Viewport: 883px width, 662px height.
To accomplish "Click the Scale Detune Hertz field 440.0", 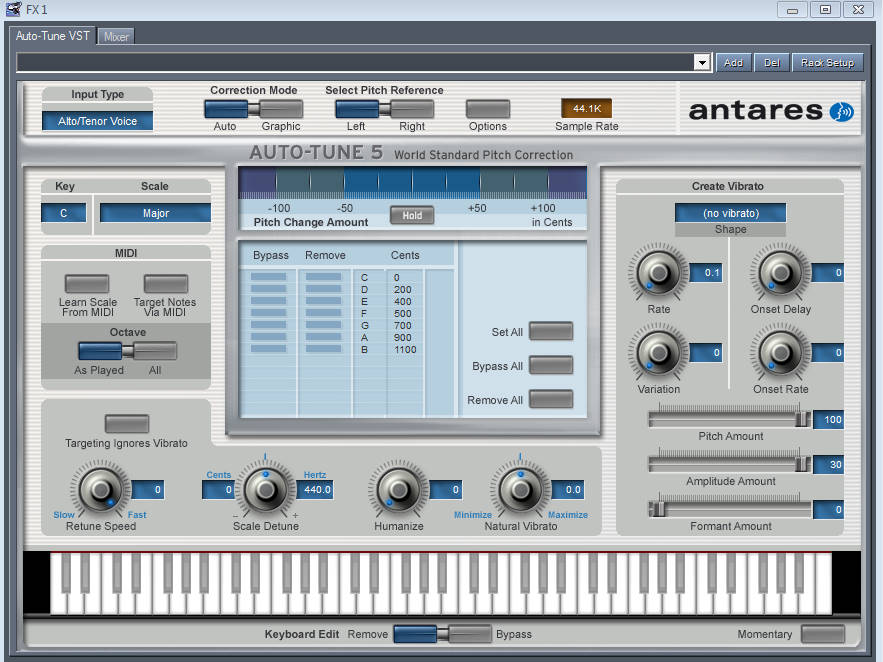I will [x=315, y=490].
